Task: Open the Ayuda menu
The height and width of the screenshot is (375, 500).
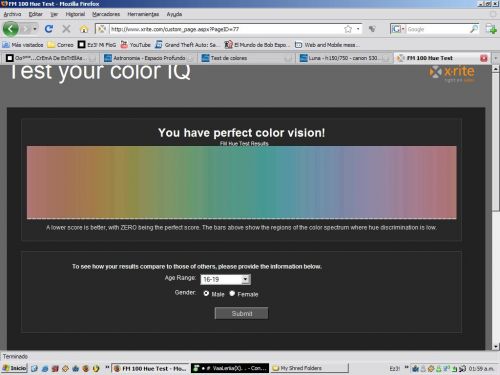Action: coord(174,14)
